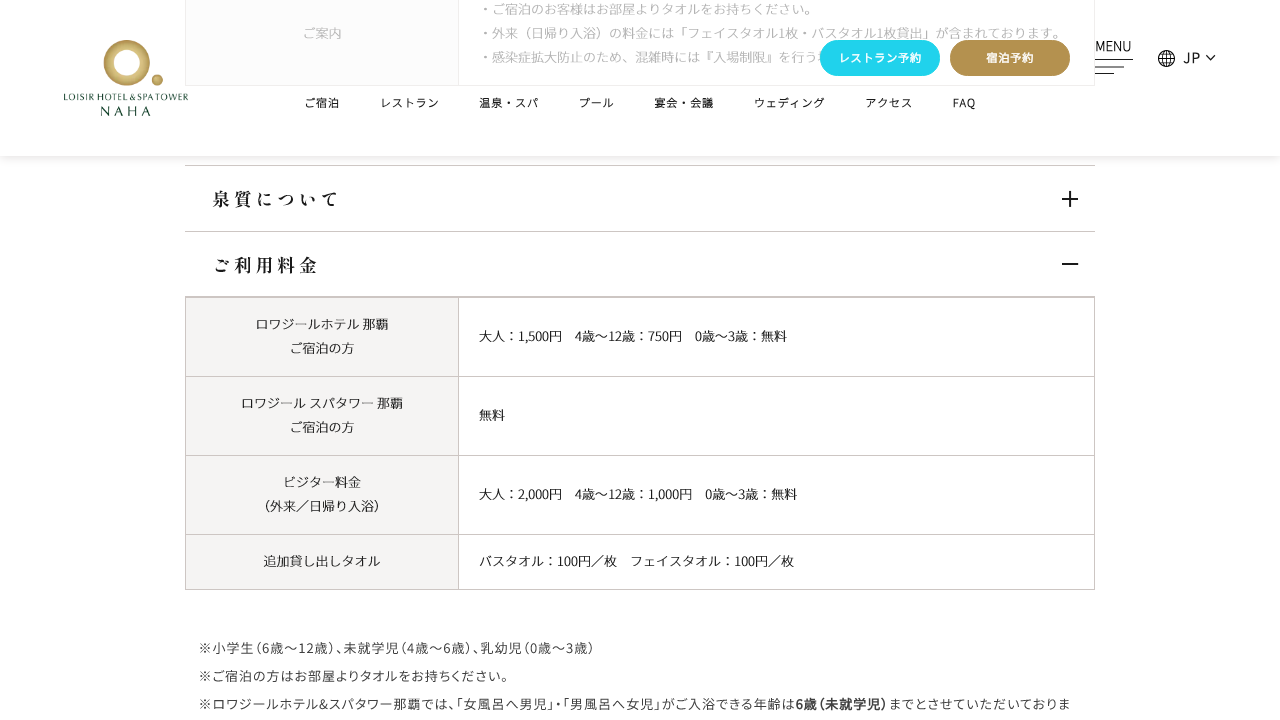The image size is (1280, 720).
Task: Open the FAQ menu link
Action: 964,103
